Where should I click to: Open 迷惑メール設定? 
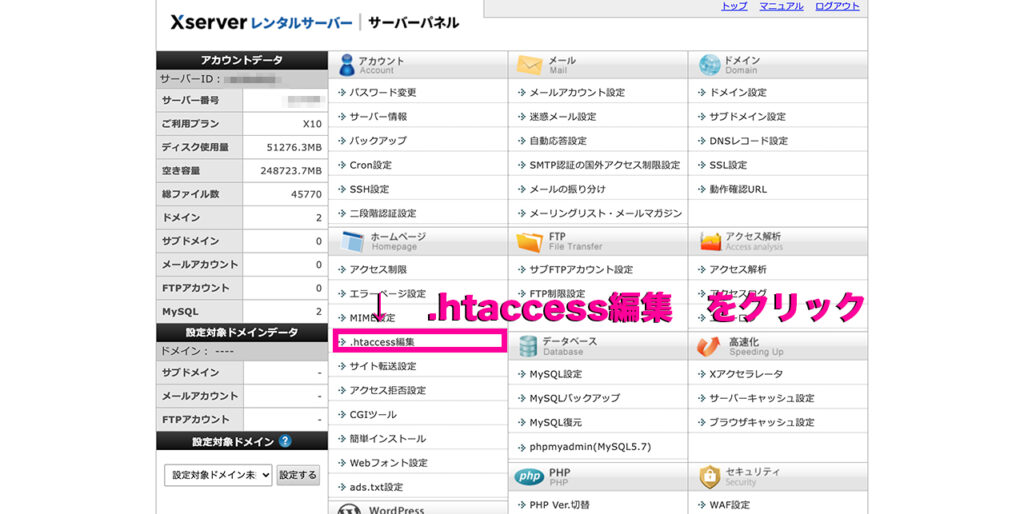pyautogui.click(x=562, y=116)
